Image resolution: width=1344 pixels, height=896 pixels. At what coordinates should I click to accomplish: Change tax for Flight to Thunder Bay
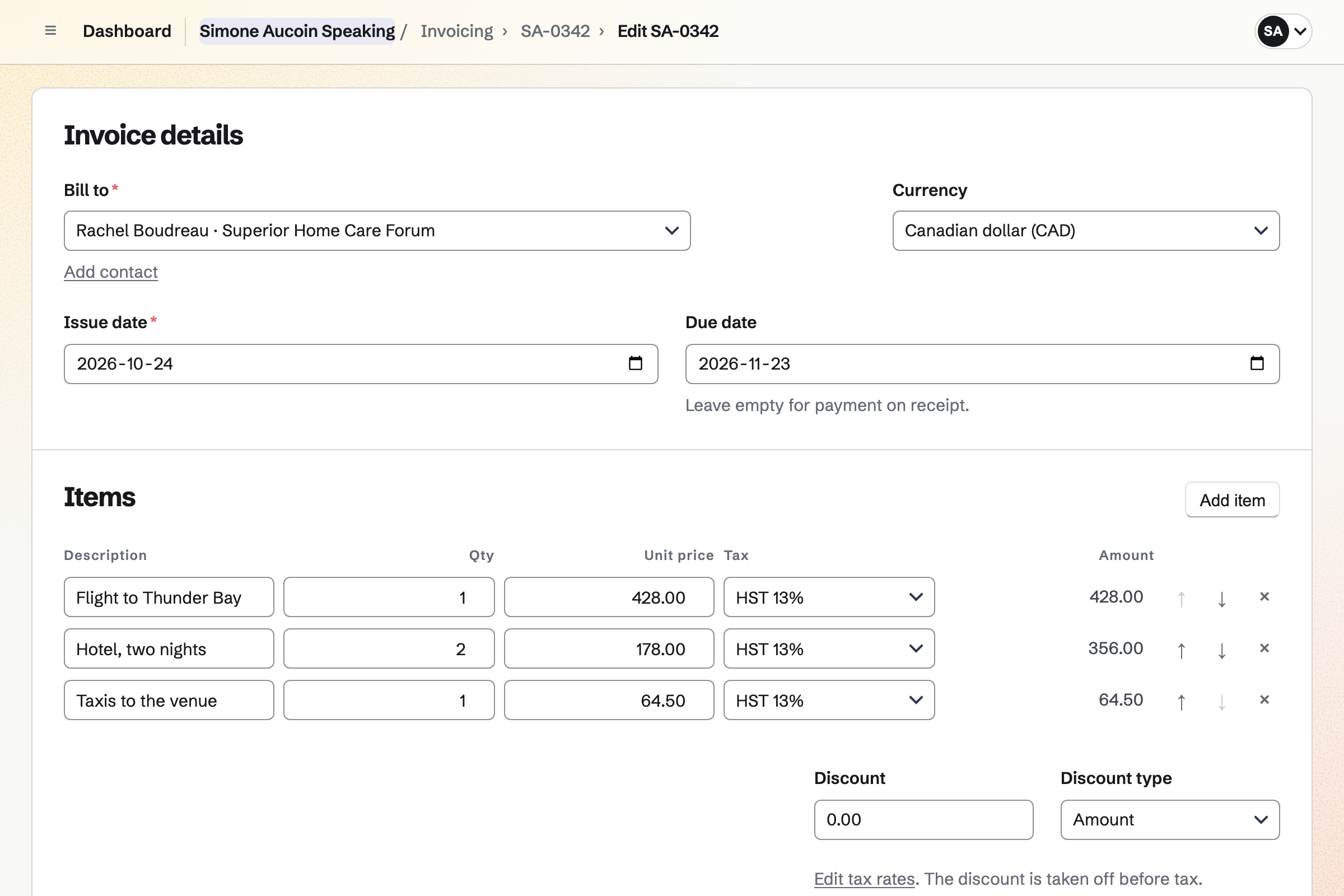tap(829, 597)
